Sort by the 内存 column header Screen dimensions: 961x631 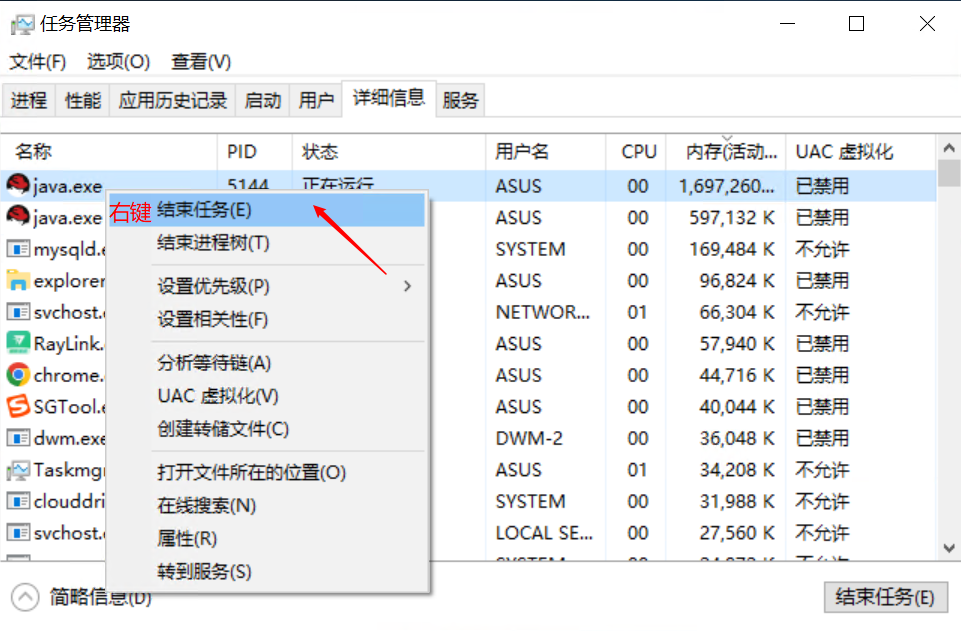(731, 152)
